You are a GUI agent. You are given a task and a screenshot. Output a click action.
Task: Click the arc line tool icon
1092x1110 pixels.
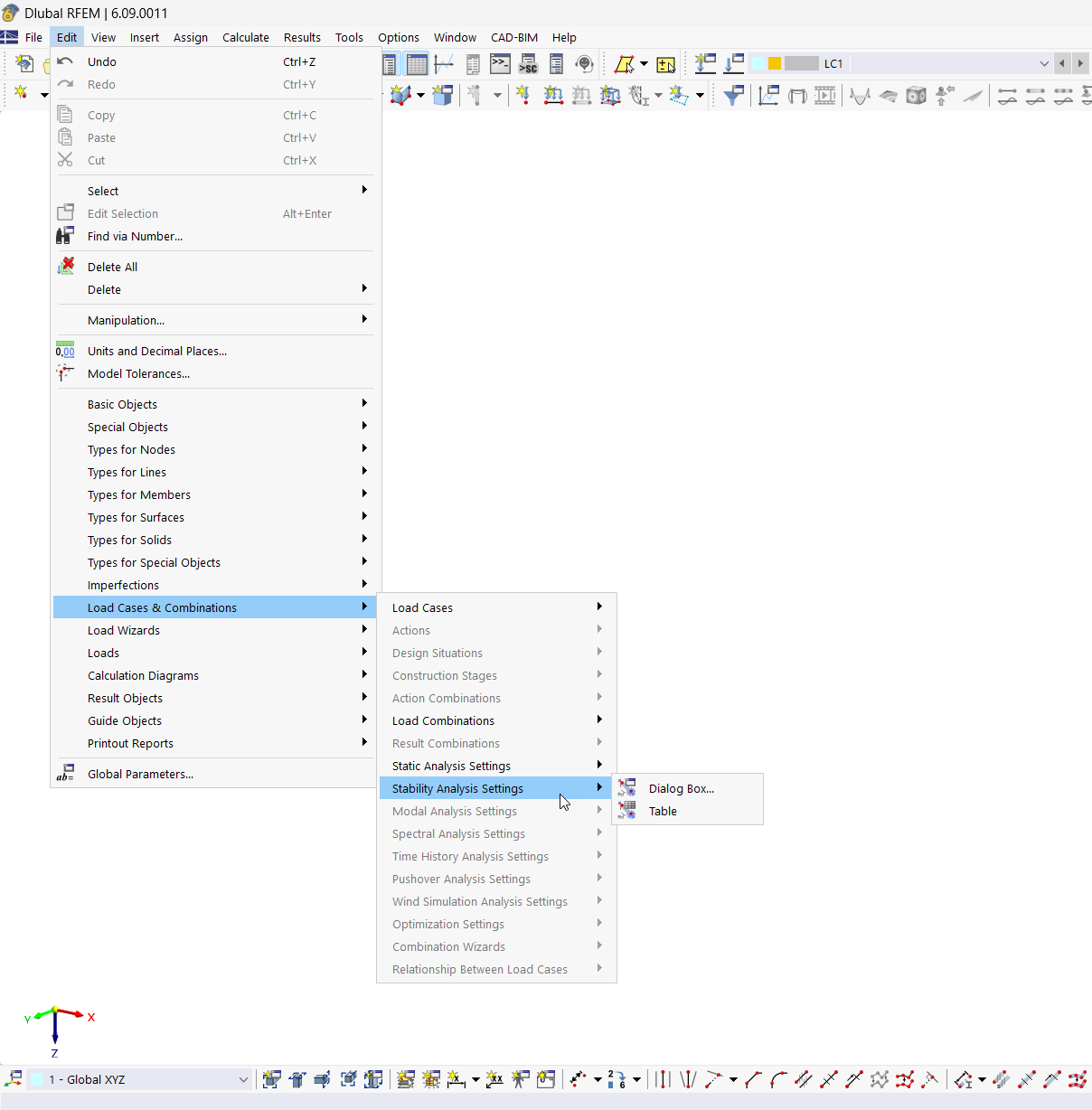[778, 1079]
